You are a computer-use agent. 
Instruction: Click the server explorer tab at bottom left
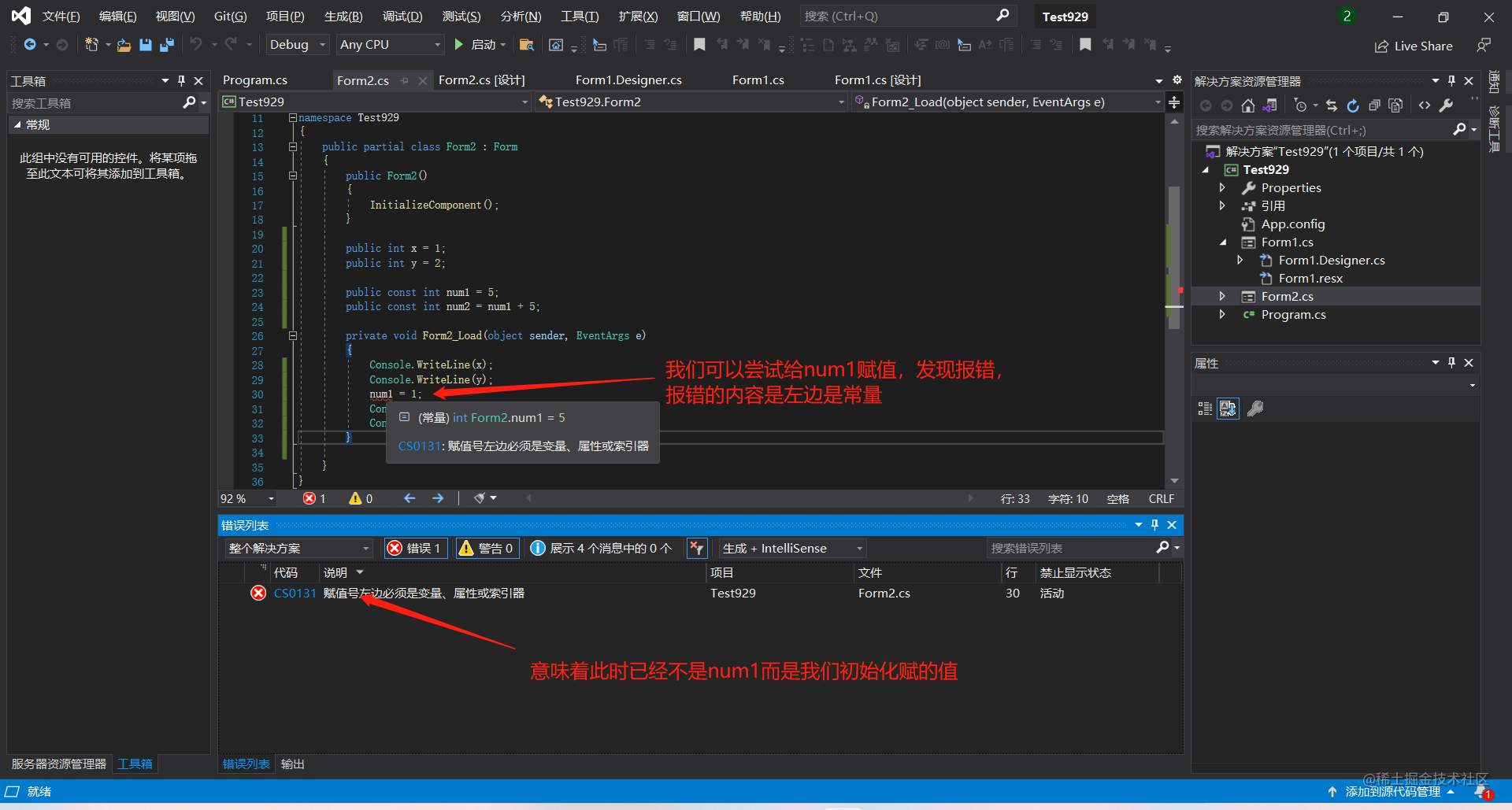58,764
